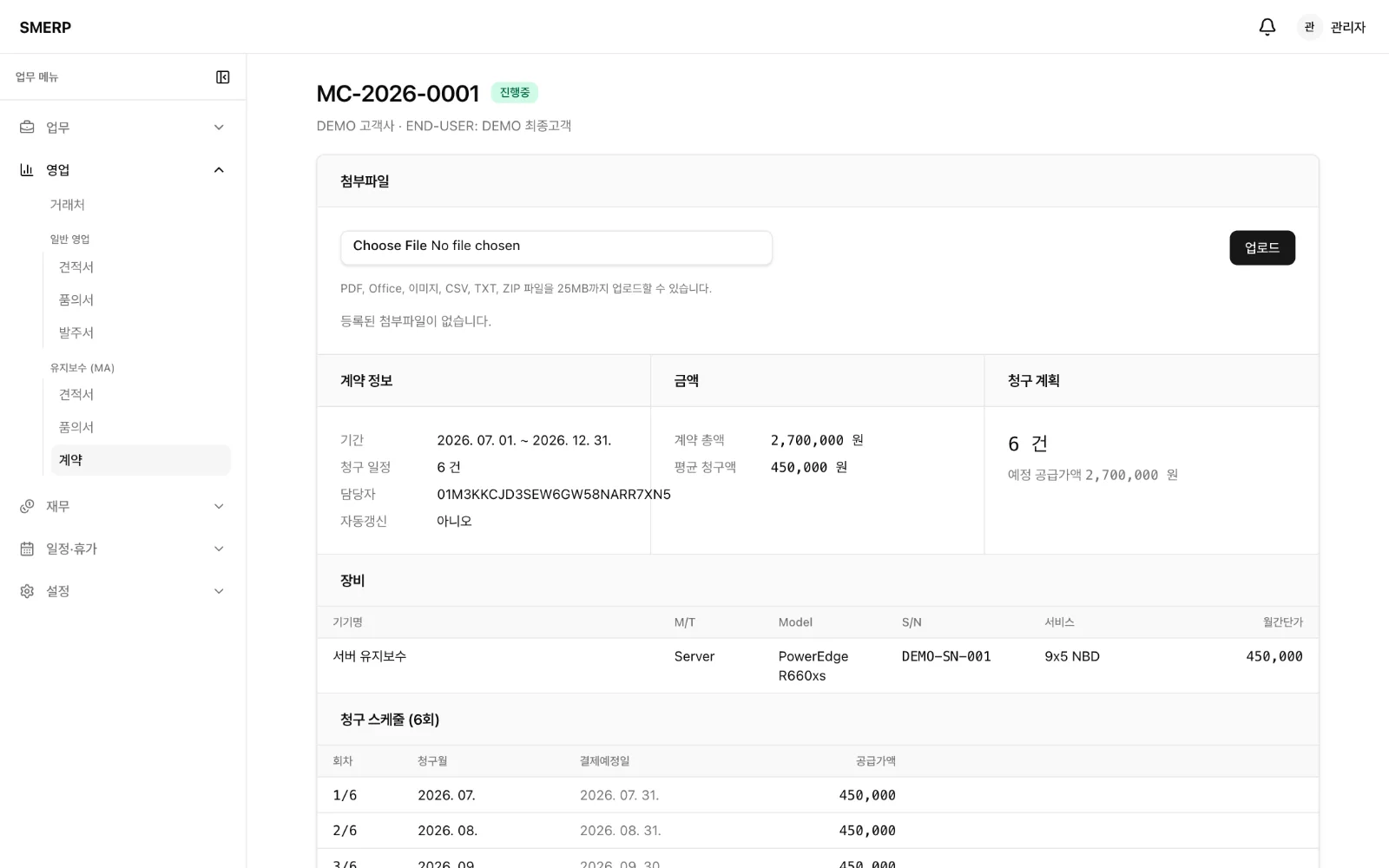This screenshot has height=868, width=1389.
Task: Click the PowerEdge R660xs model cell
Action: [813, 667]
